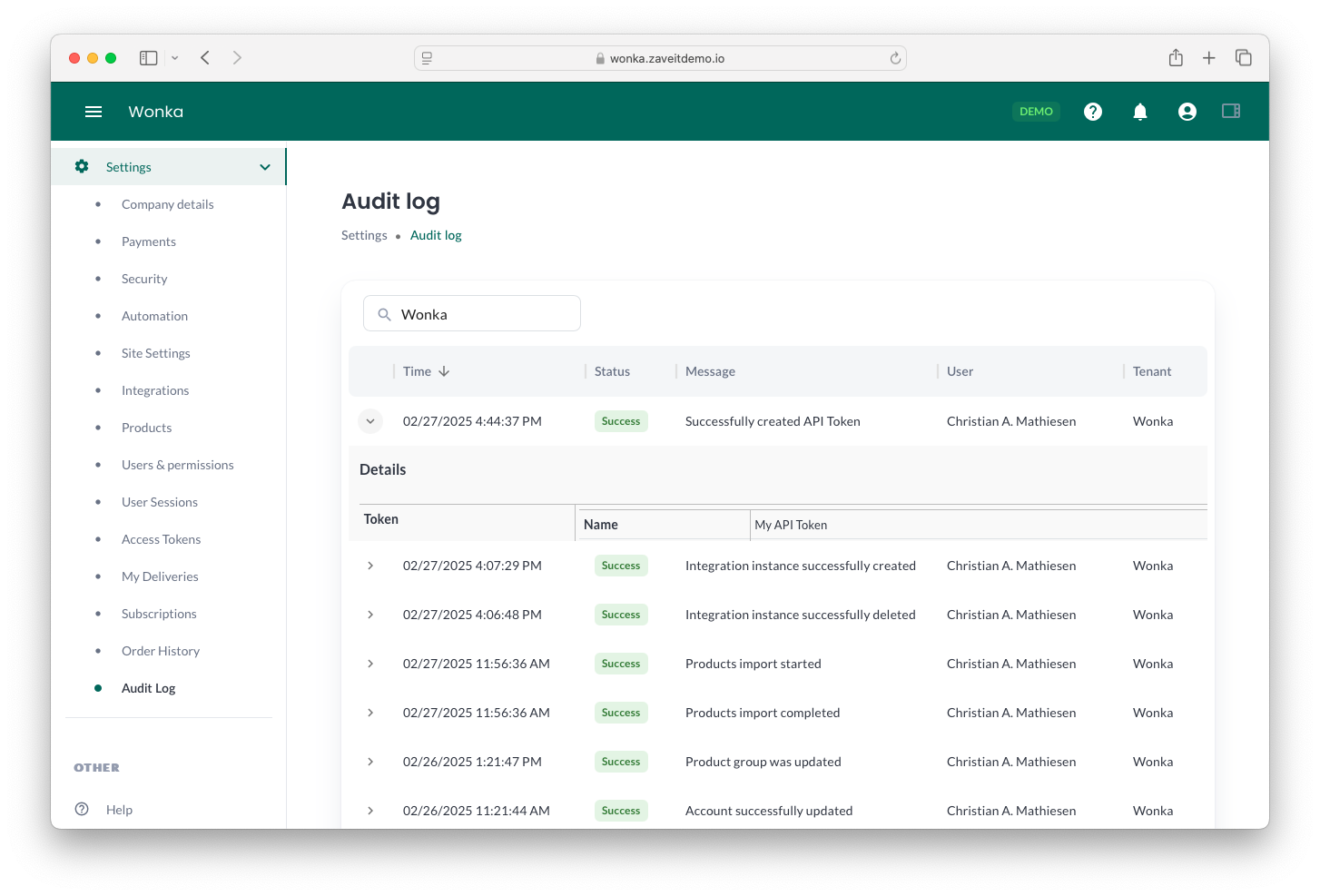Click Settings breadcrumb link
The width and height of the screenshot is (1320, 896).
coord(364,235)
